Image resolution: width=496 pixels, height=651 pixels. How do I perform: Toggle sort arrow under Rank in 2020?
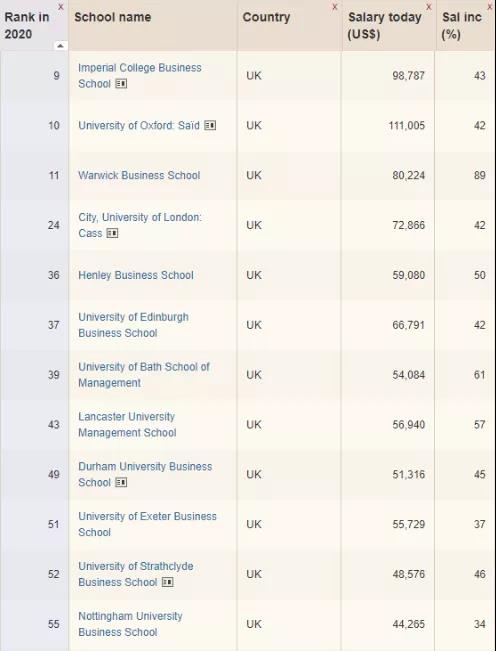tap(61, 46)
